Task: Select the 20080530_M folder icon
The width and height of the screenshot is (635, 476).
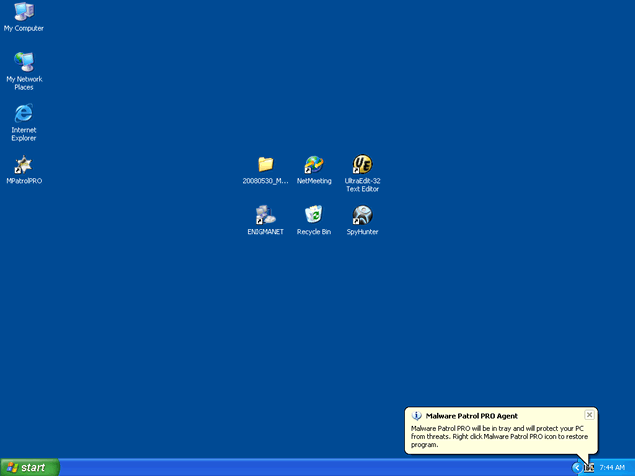Action: point(265,165)
